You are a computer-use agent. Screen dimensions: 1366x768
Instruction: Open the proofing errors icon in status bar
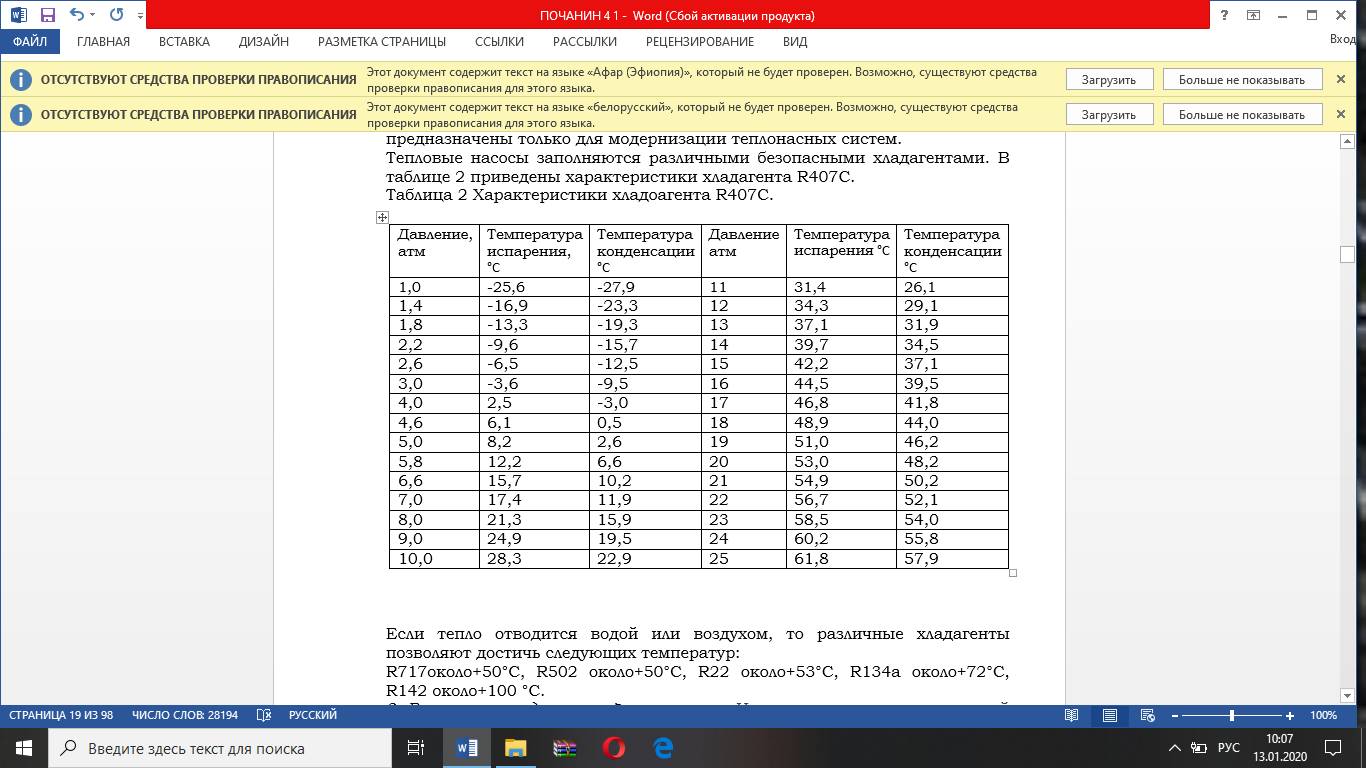[264, 715]
